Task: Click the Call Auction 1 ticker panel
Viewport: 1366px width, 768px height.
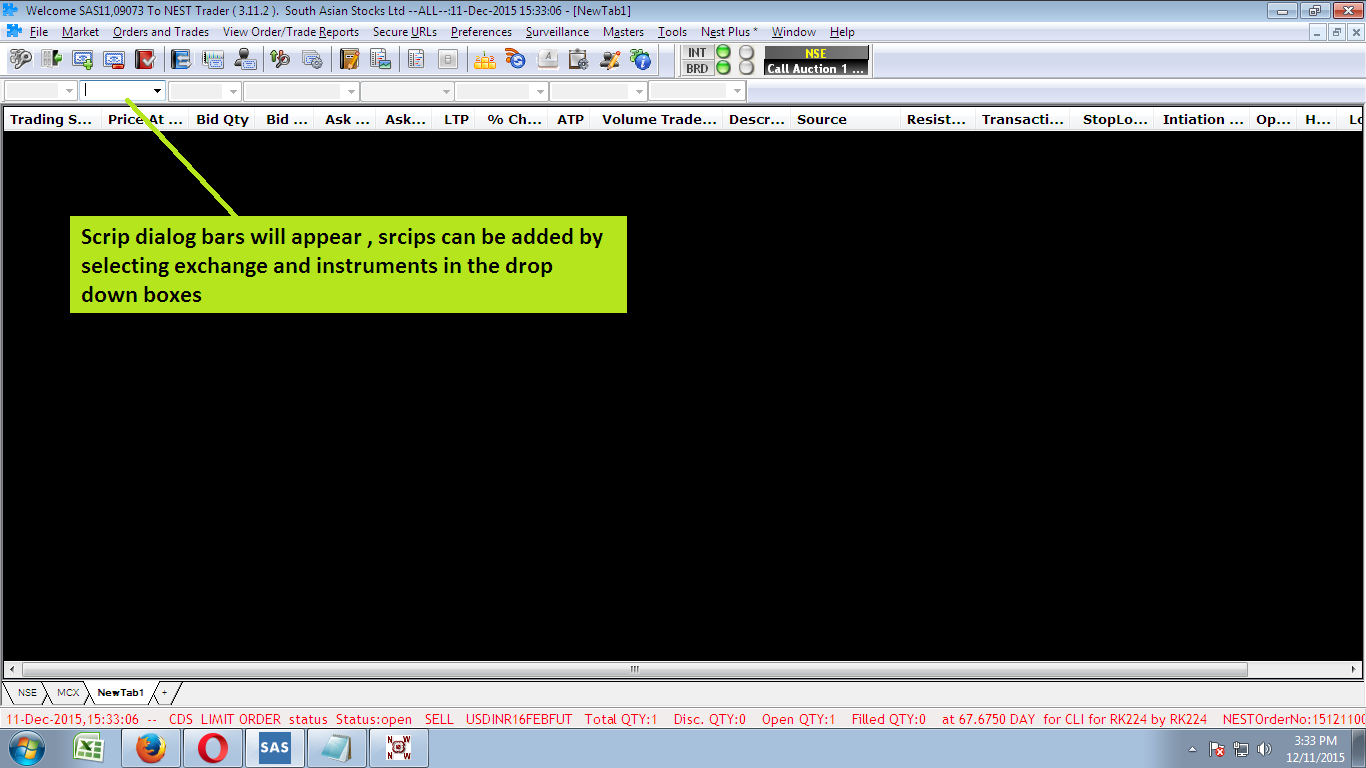Action: (816, 68)
